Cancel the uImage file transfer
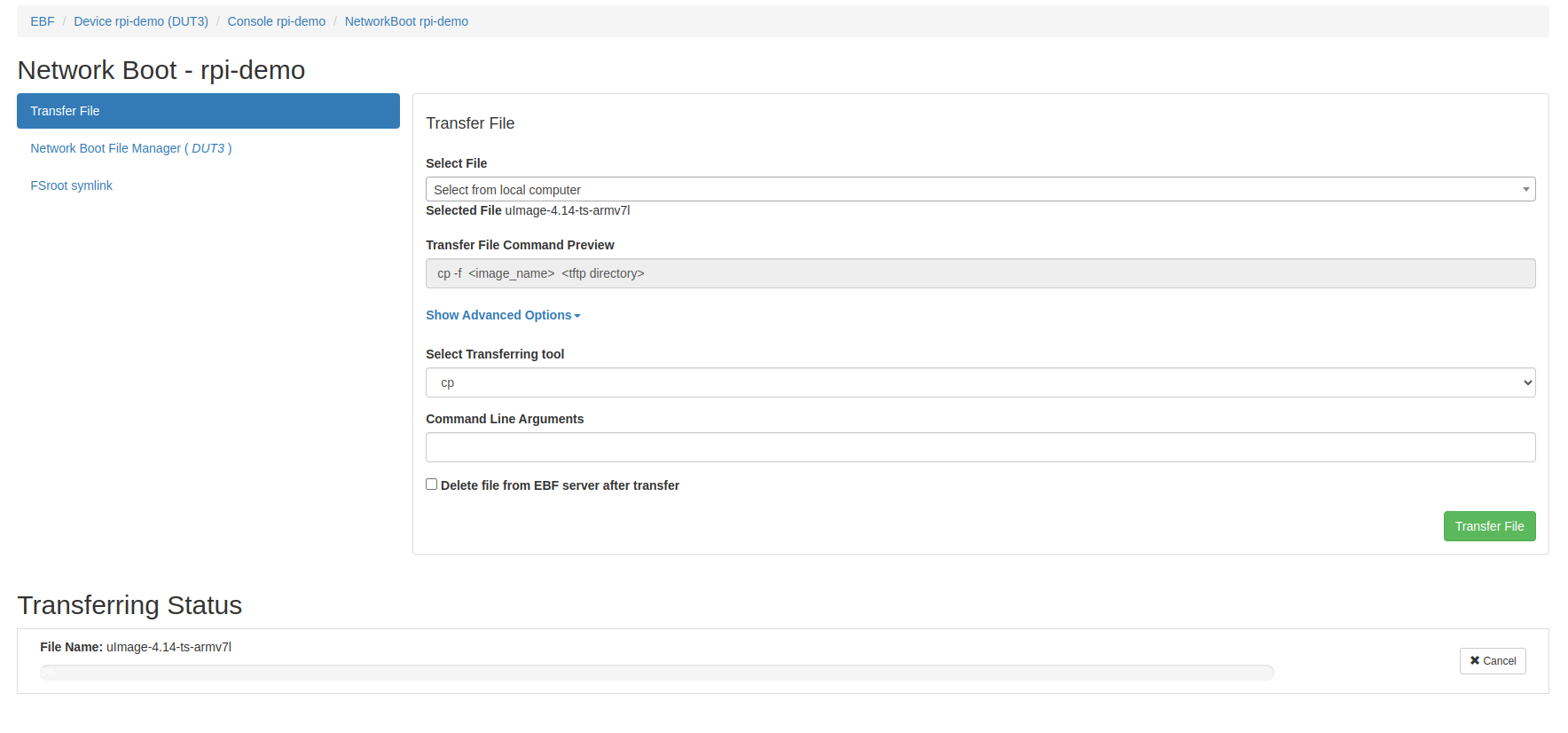 1493,661
